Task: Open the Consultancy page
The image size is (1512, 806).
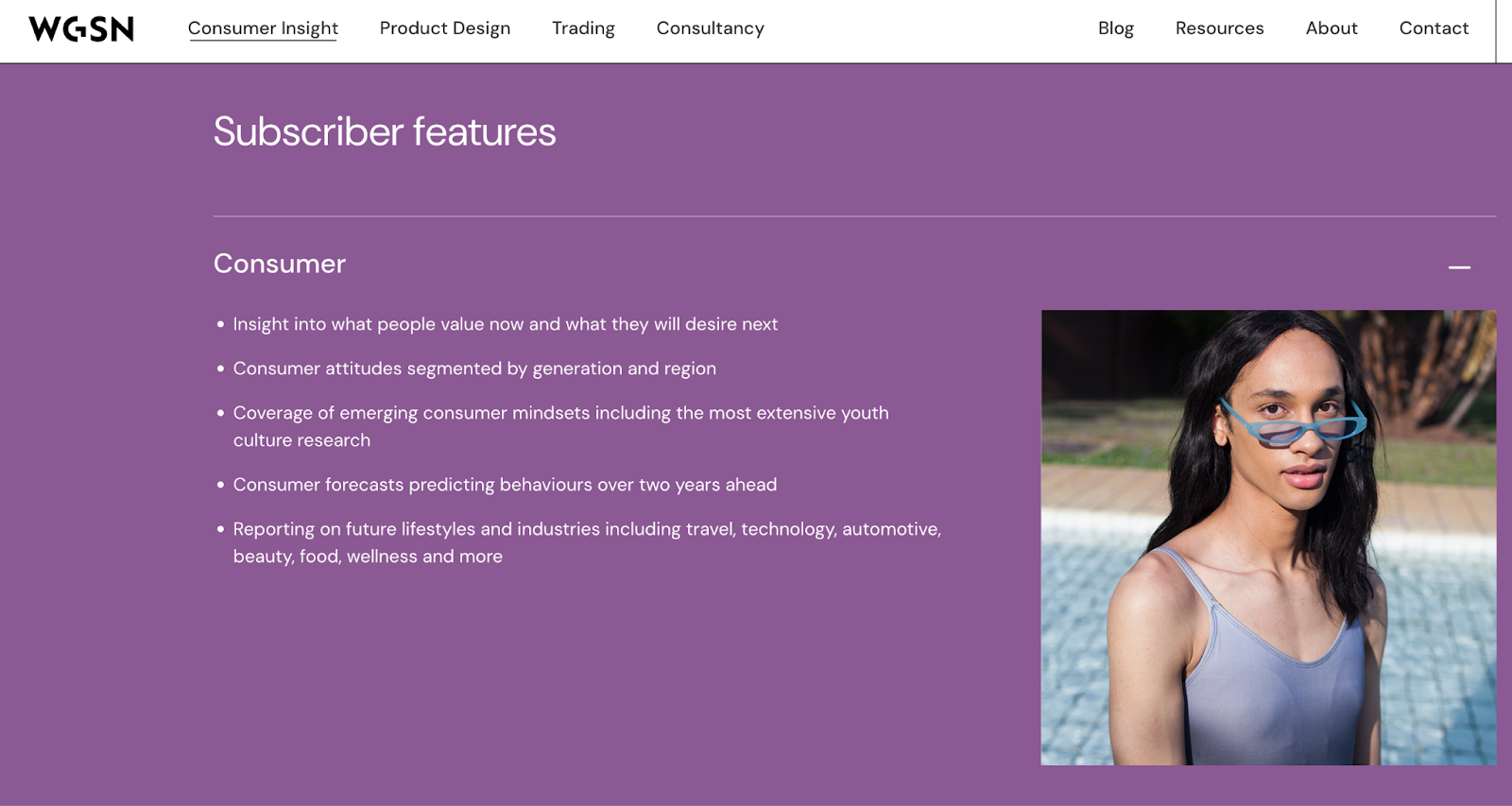Action: pos(710,28)
